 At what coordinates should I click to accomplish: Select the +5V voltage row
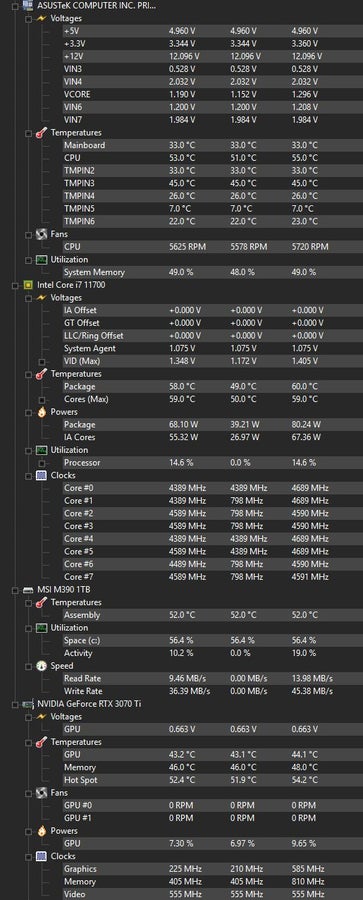pyautogui.click(x=213, y=31)
